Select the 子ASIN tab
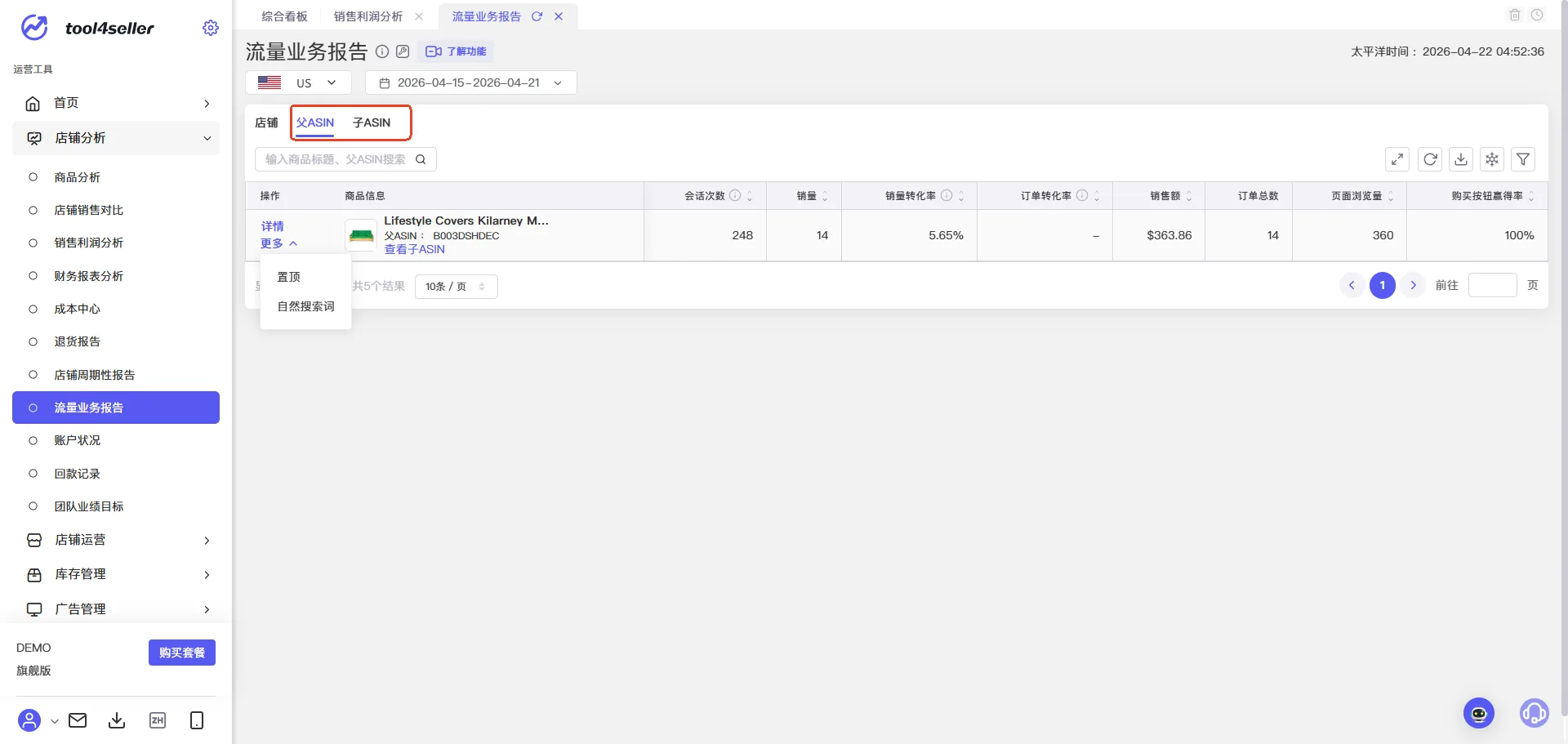This screenshot has height=744, width=1568. (372, 123)
